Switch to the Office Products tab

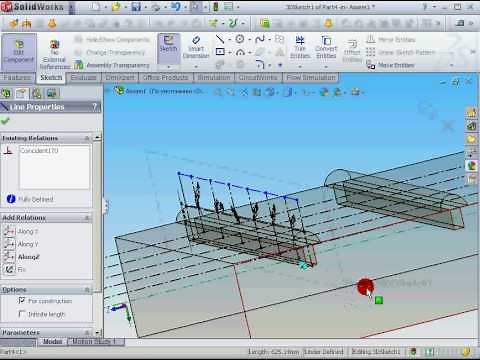[x=165, y=77]
